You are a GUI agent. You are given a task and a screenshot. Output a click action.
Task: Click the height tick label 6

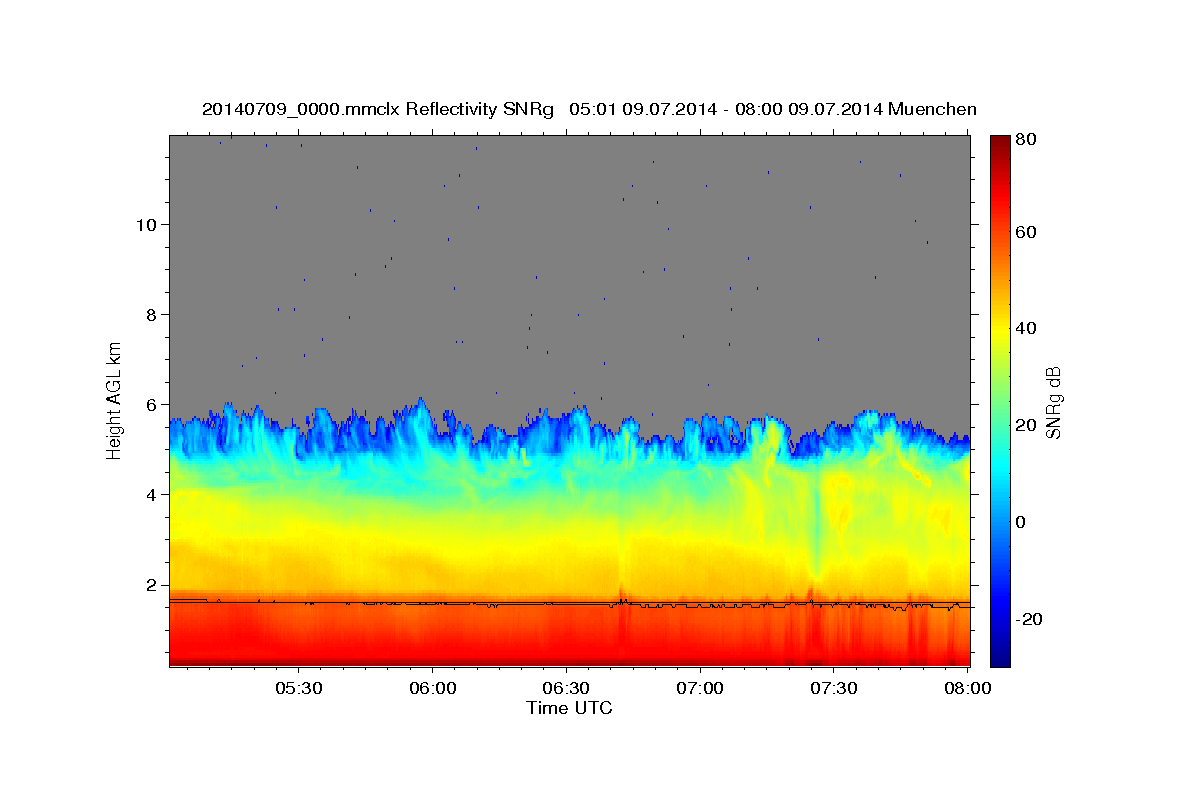(151, 404)
